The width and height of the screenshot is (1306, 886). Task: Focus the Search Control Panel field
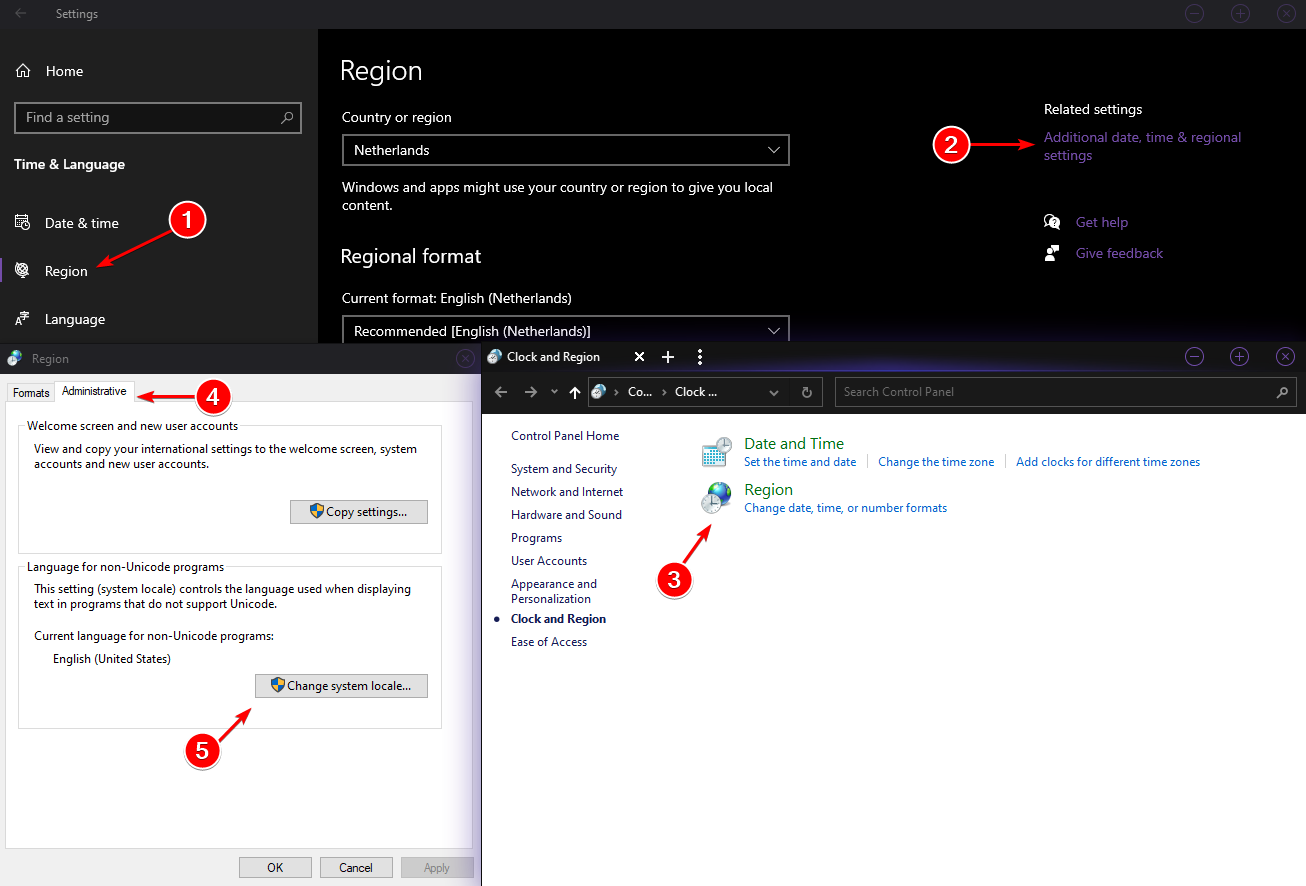pyautogui.click(x=1066, y=392)
